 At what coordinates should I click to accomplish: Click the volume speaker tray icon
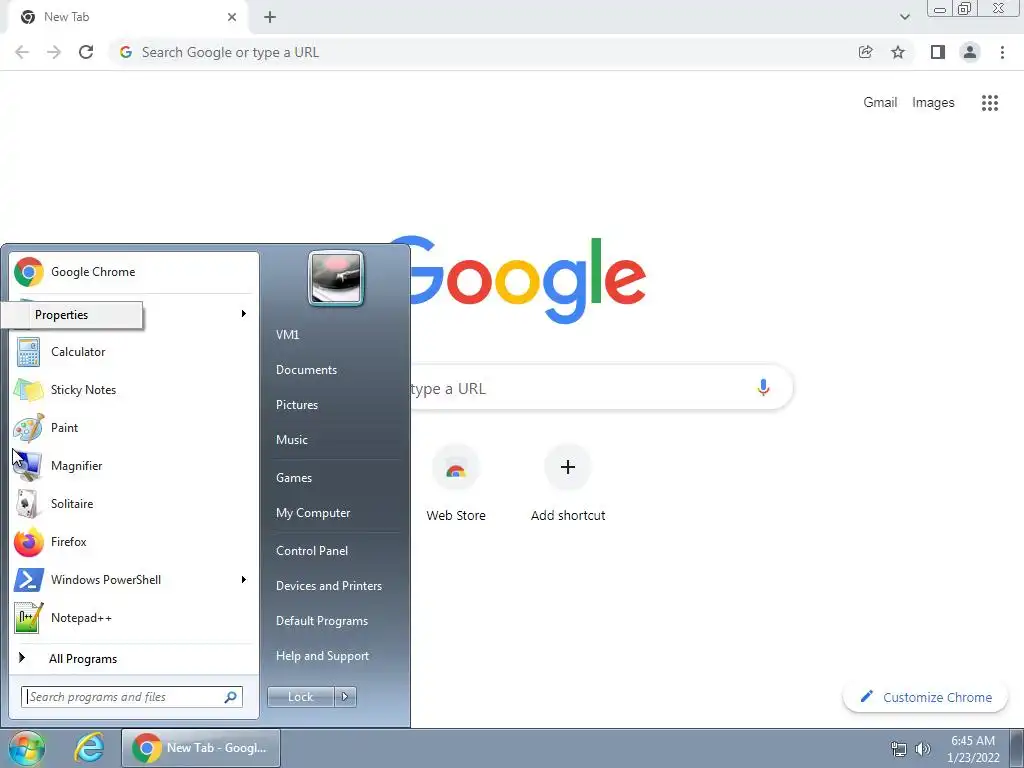point(923,748)
